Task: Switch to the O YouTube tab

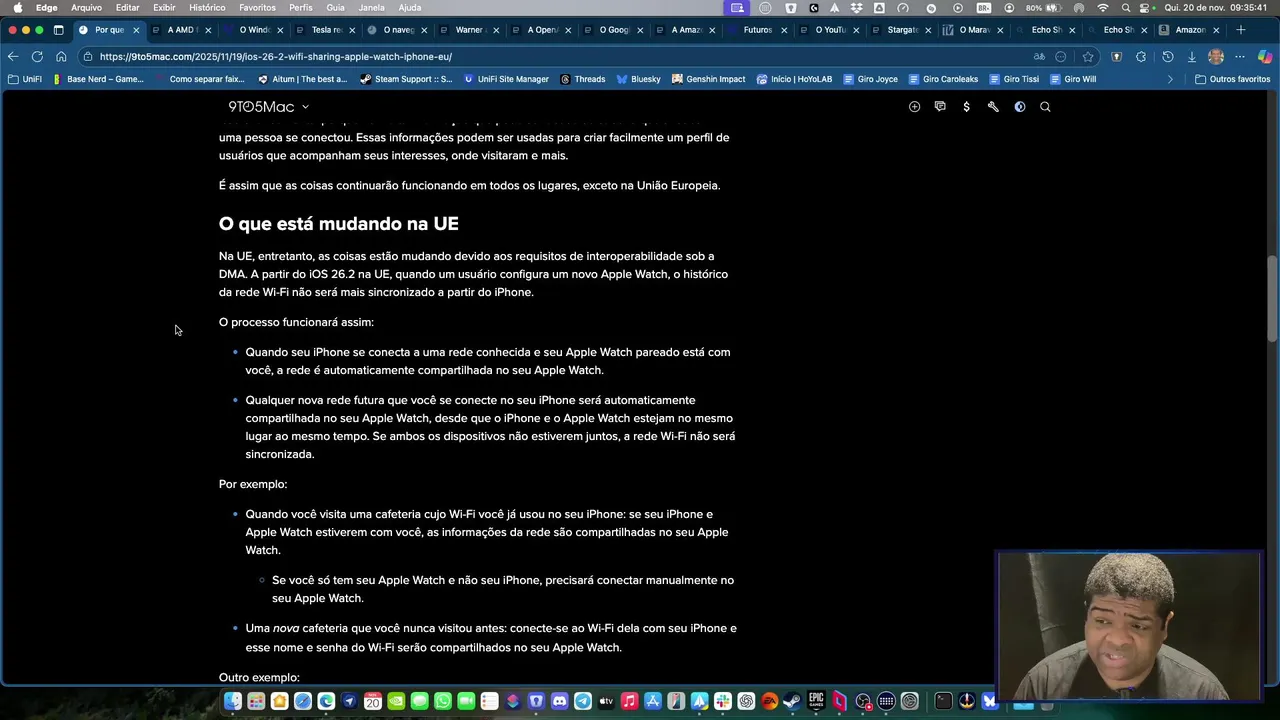Action: [x=828, y=30]
